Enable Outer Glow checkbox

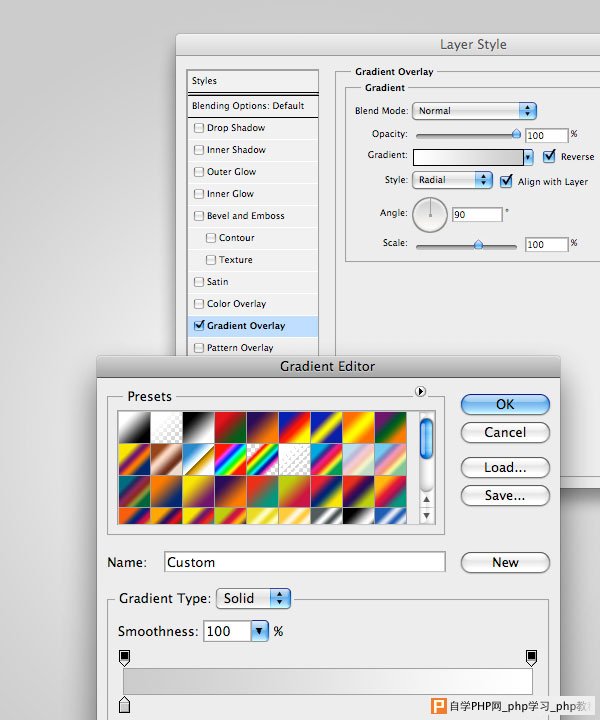[199, 172]
